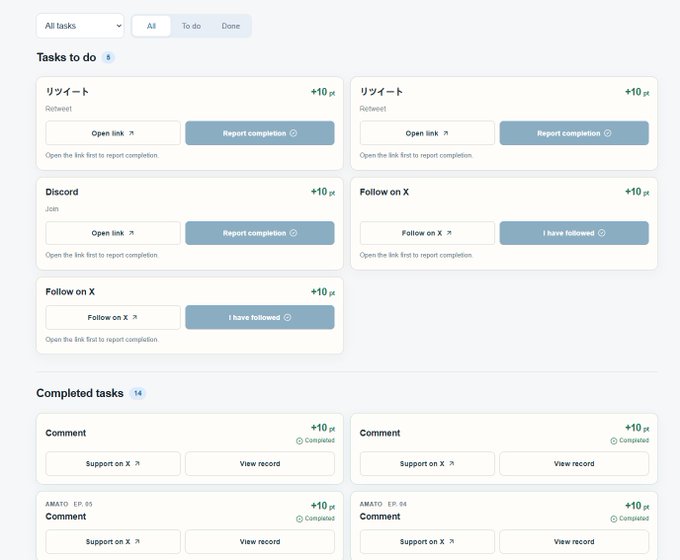Select the All filter tab
The width and height of the screenshot is (680, 560).
pyautogui.click(x=151, y=26)
